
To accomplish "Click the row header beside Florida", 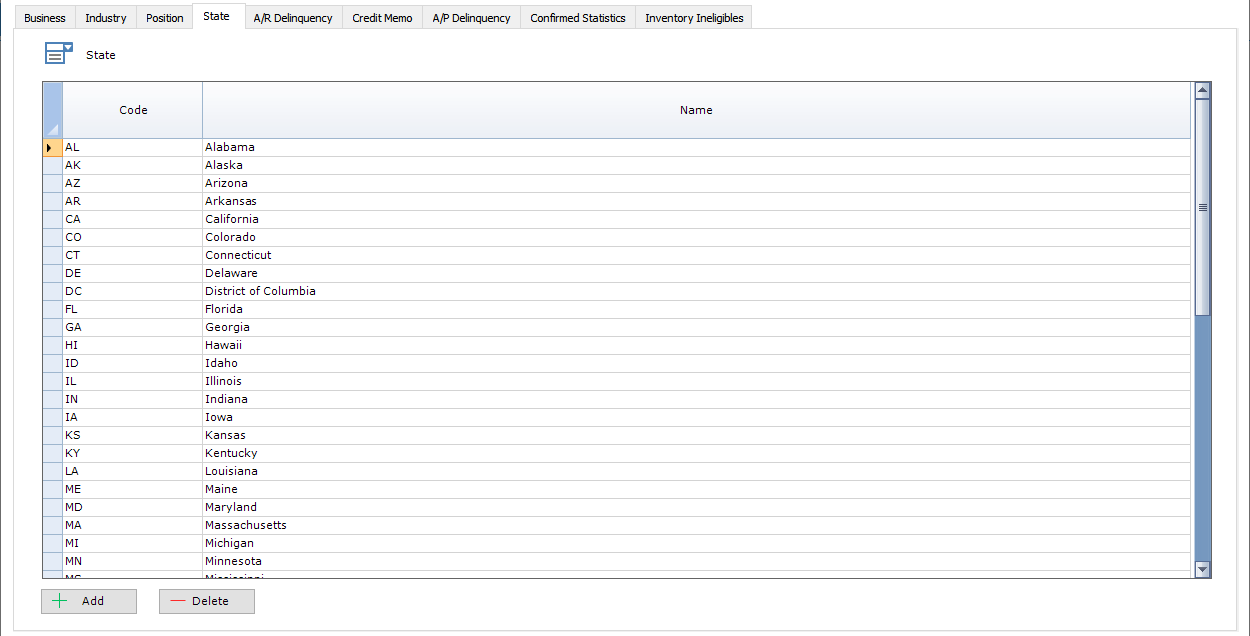I will click(53, 309).
